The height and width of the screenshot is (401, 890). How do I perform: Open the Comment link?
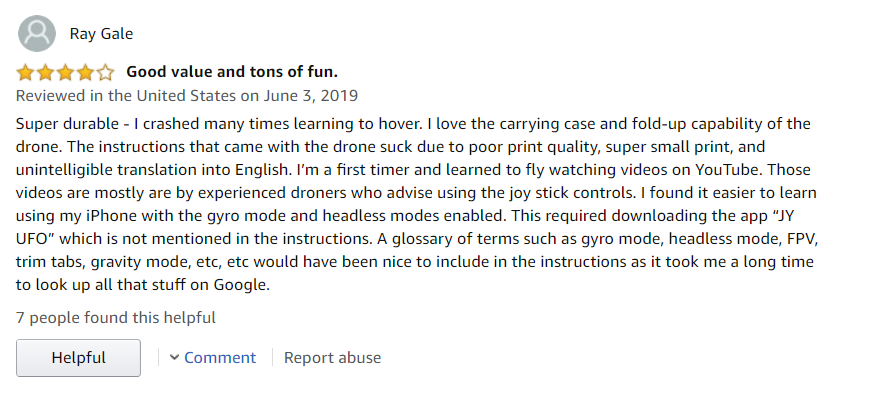tap(220, 357)
